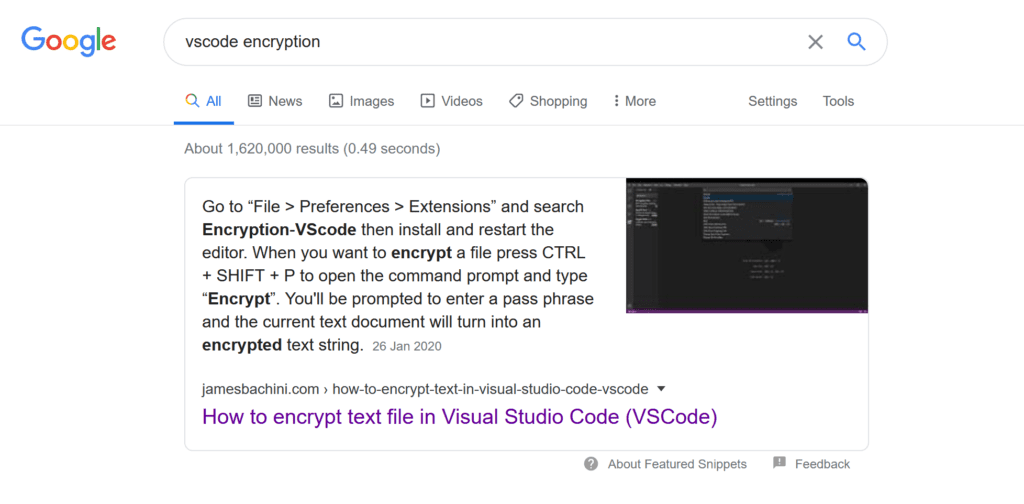The image size is (1024, 504).
Task: Select the All tab
Action: tap(204, 101)
